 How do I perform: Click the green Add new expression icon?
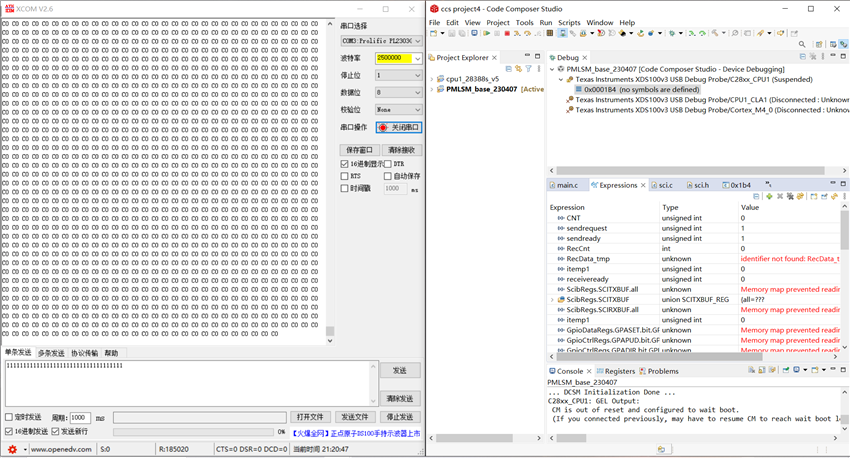(769, 196)
